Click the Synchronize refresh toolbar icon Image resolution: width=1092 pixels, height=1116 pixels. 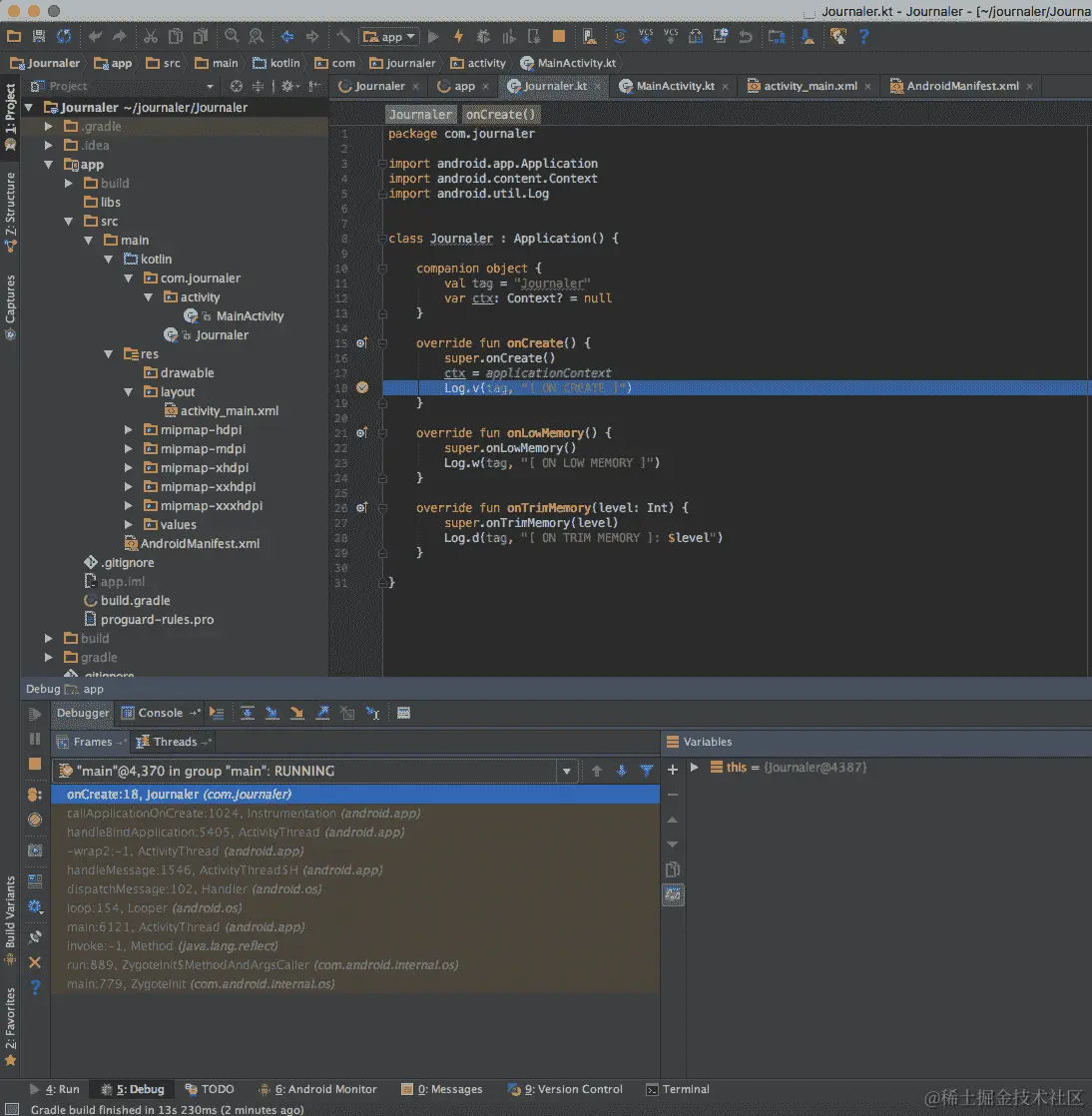pos(64,36)
